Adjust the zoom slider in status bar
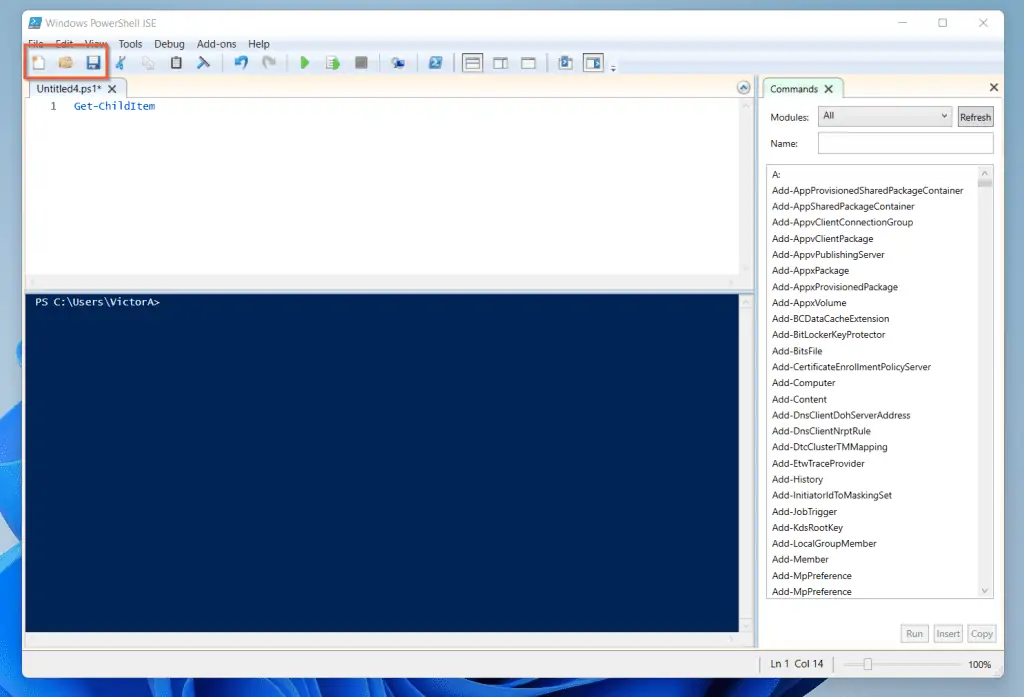Viewport: 1024px width, 697px height. (x=867, y=664)
